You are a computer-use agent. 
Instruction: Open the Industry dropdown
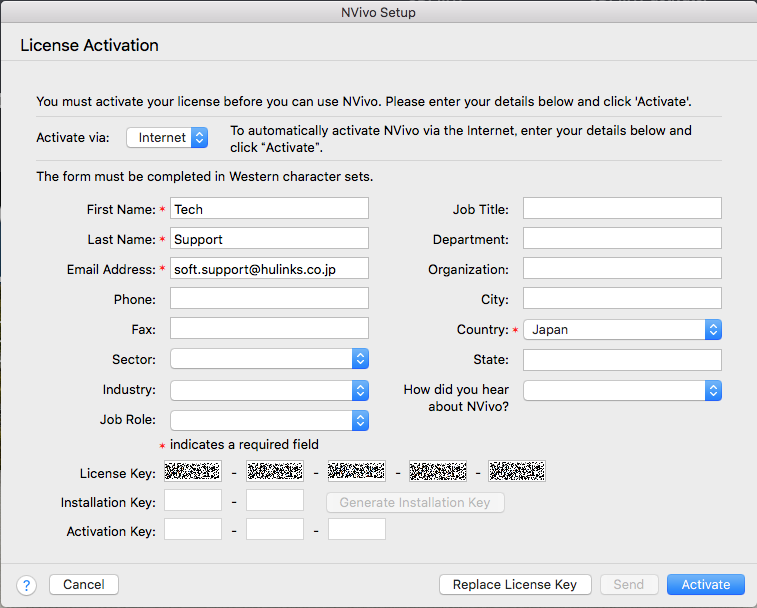coord(269,390)
